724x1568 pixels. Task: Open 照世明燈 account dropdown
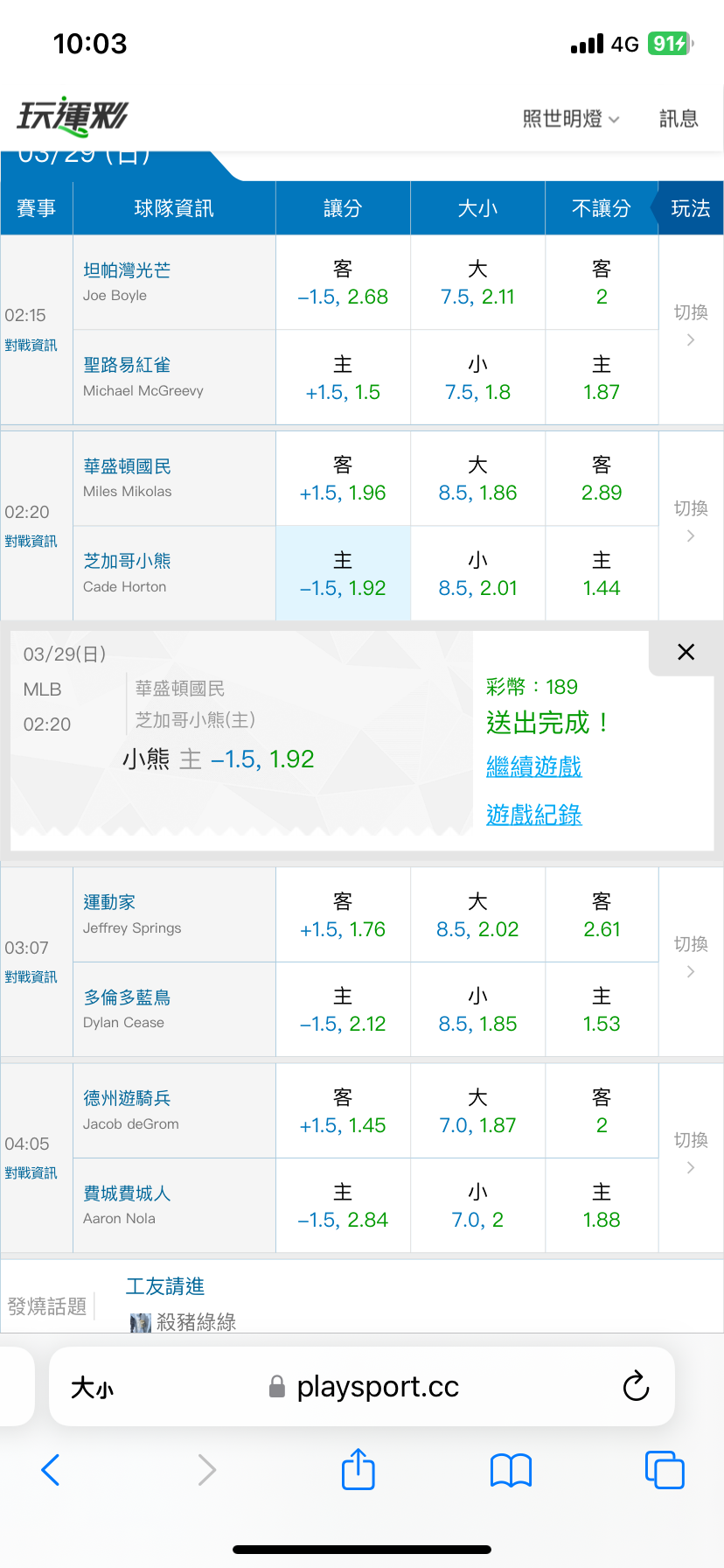(570, 119)
